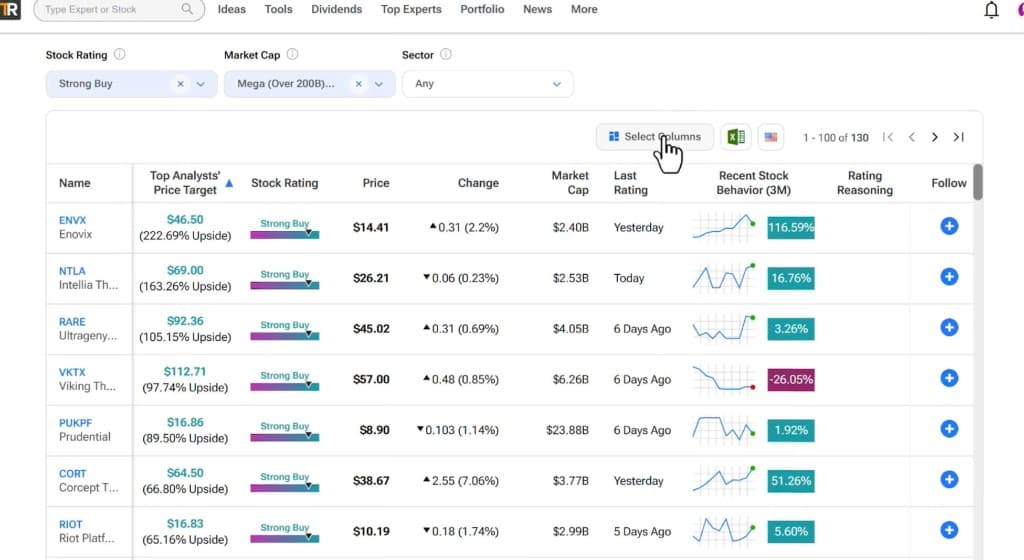The image size is (1024, 560).
Task: Open the ENVX ticker link
Action: pos(72,220)
